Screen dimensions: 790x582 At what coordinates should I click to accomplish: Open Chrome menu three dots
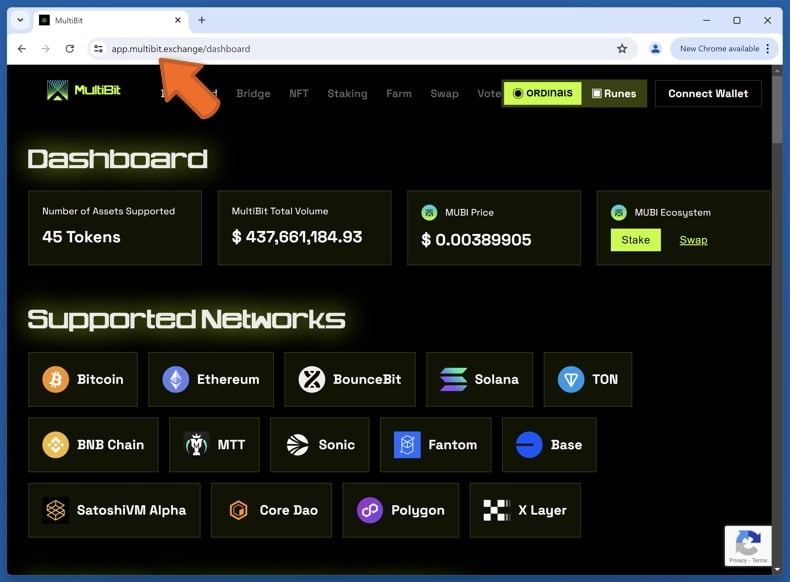767,48
